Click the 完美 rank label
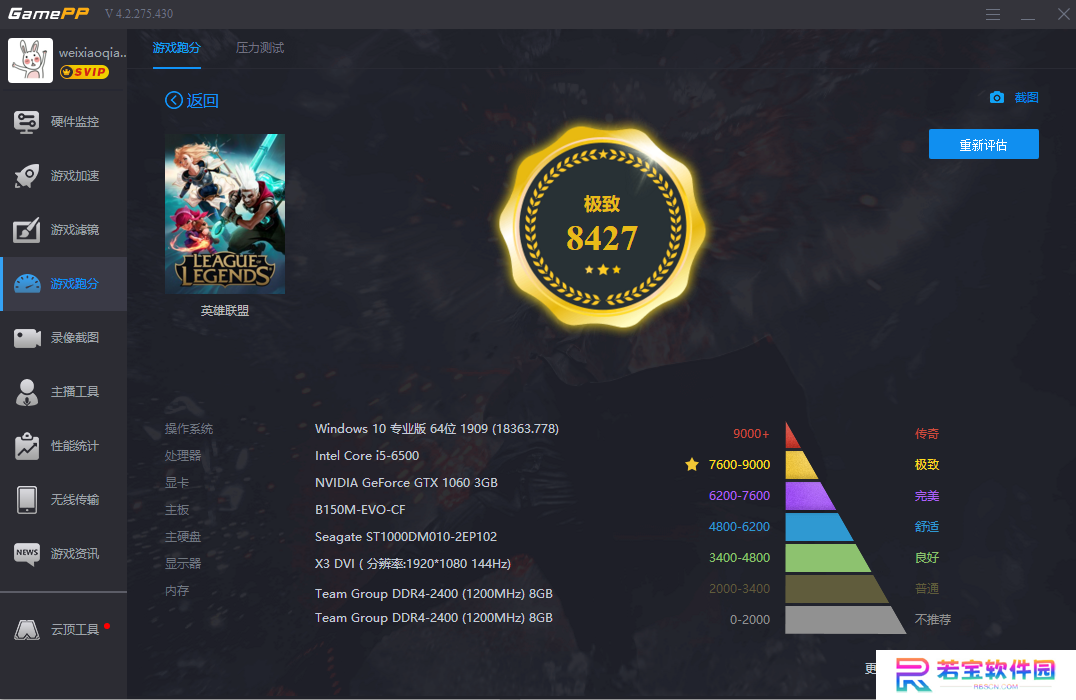Screen dimensions: 1076x700 pyautogui.click(x=926, y=495)
